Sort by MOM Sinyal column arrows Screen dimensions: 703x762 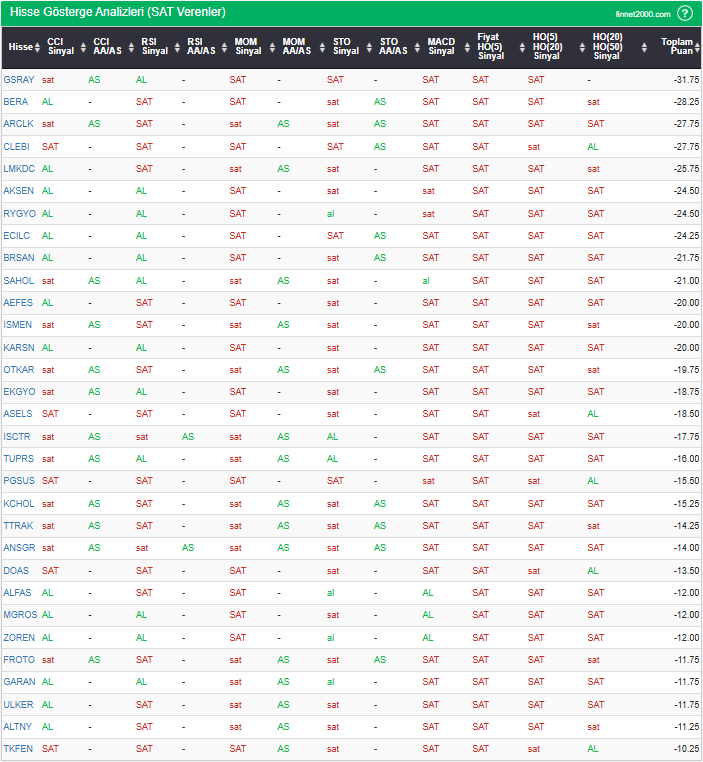272,47
